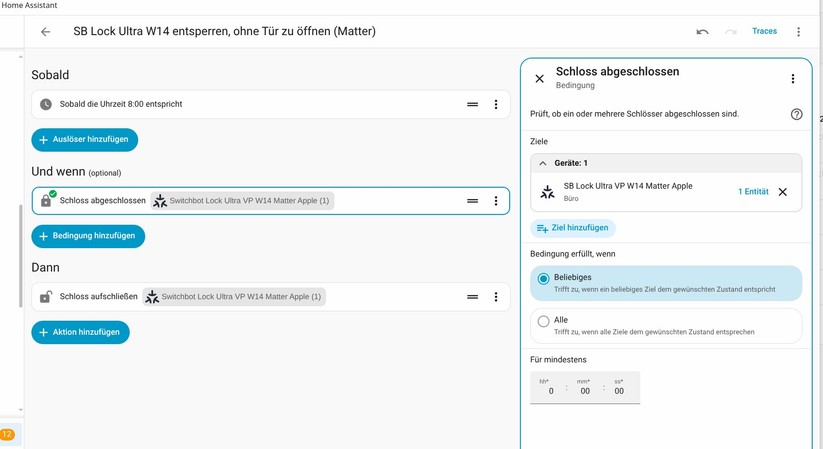Open the menu of Schloss abgeschlossen condition
The width and height of the screenshot is (823, 449).
point(495,201)
